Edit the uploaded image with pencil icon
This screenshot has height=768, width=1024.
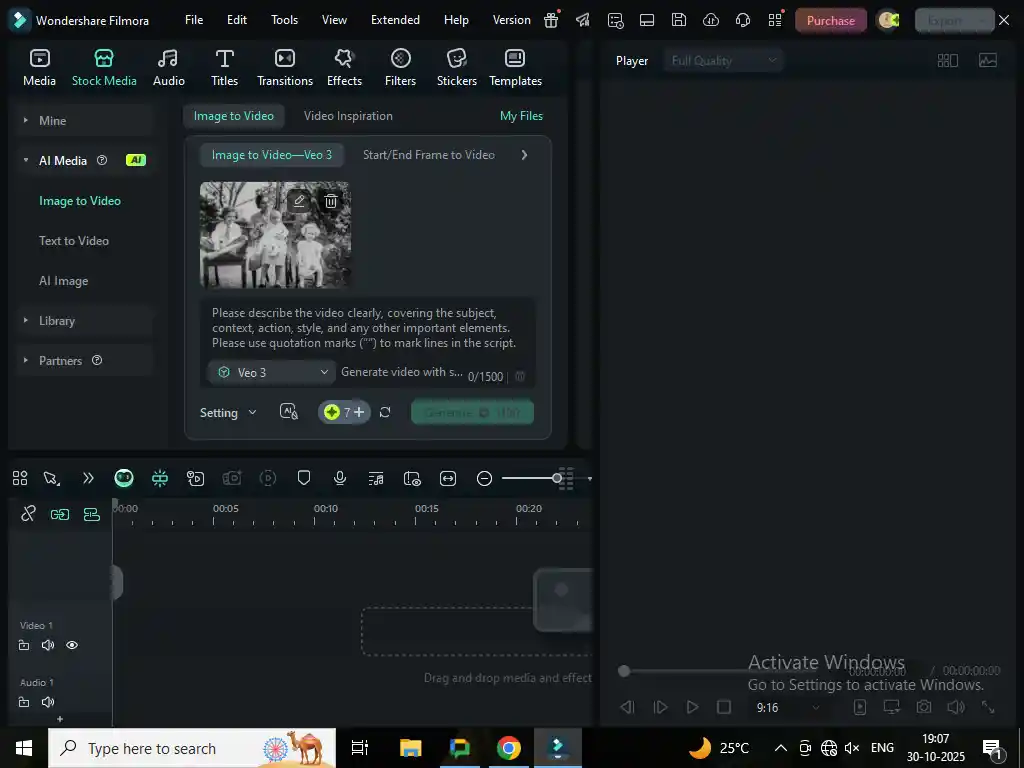tap(298, 201)
